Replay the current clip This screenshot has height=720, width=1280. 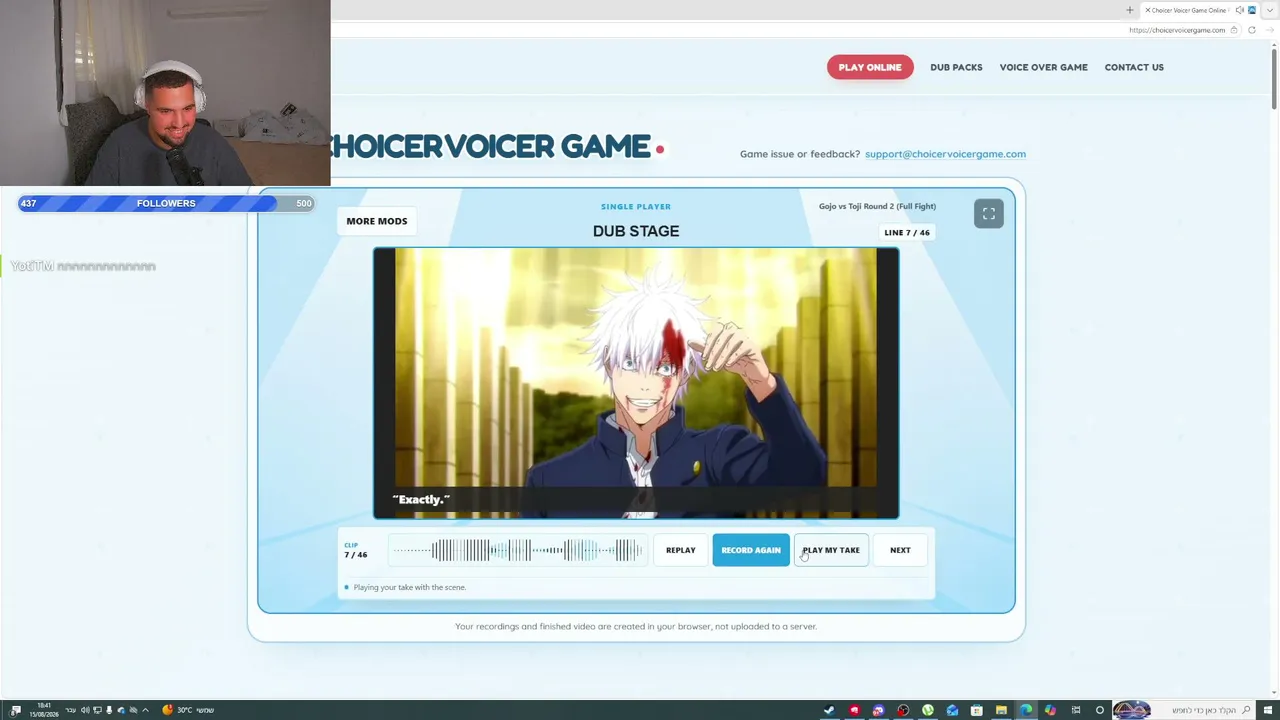pos(680,550)
